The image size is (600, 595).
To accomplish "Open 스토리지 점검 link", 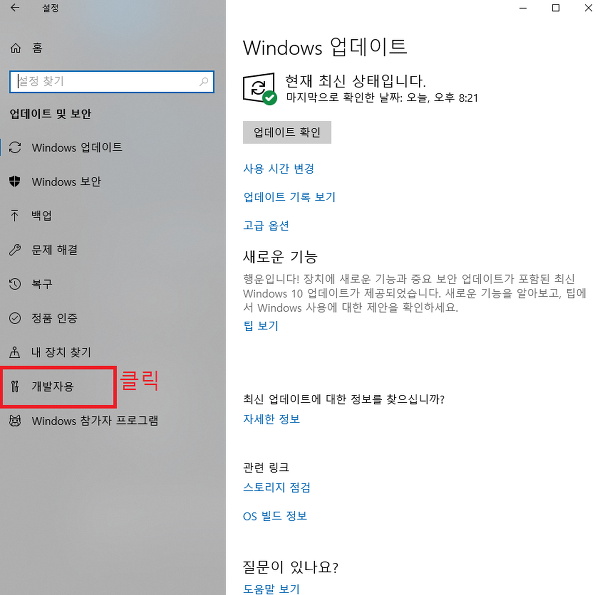I will 277,487.
